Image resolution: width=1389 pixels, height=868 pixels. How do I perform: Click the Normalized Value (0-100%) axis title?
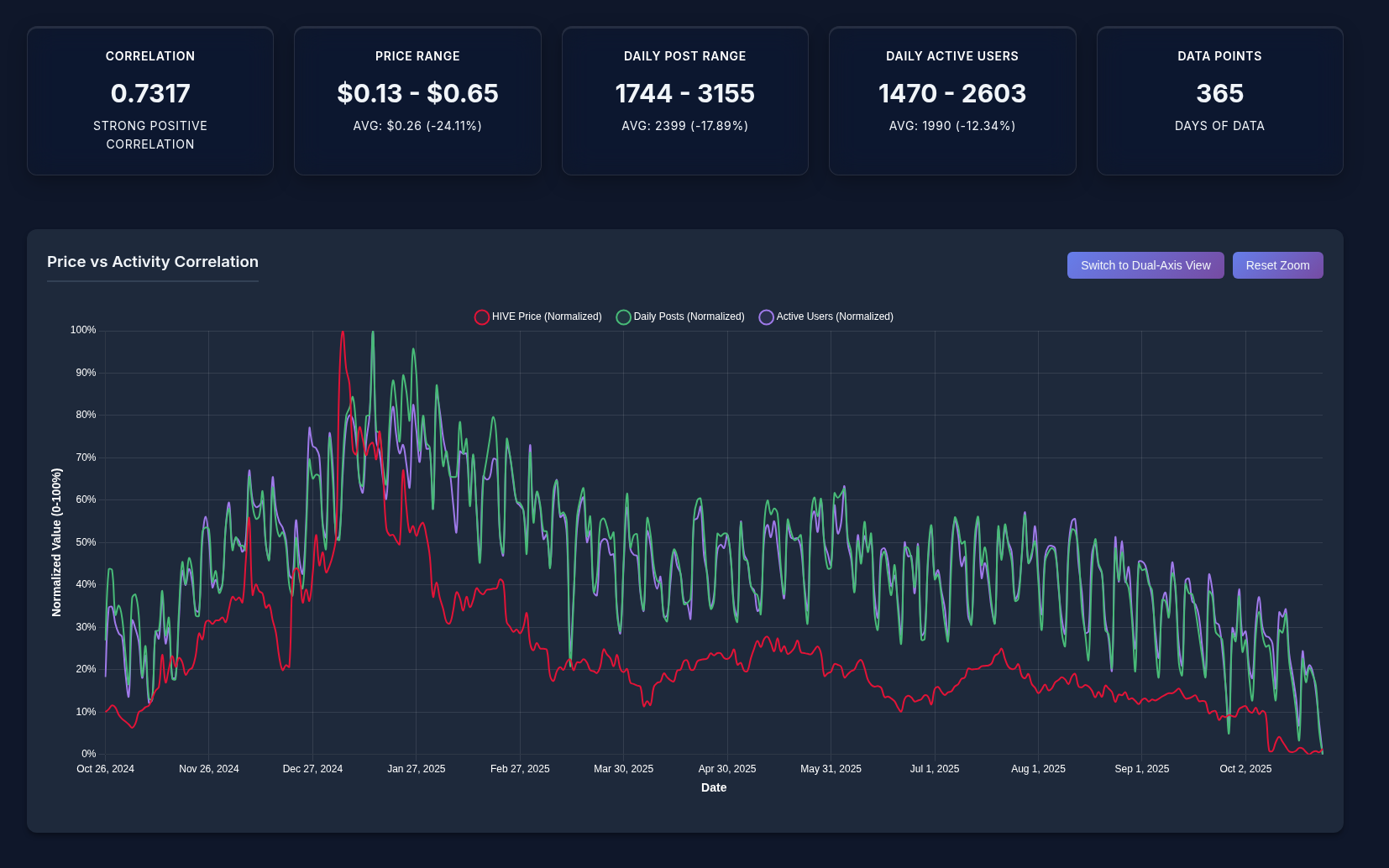point(56,542)
